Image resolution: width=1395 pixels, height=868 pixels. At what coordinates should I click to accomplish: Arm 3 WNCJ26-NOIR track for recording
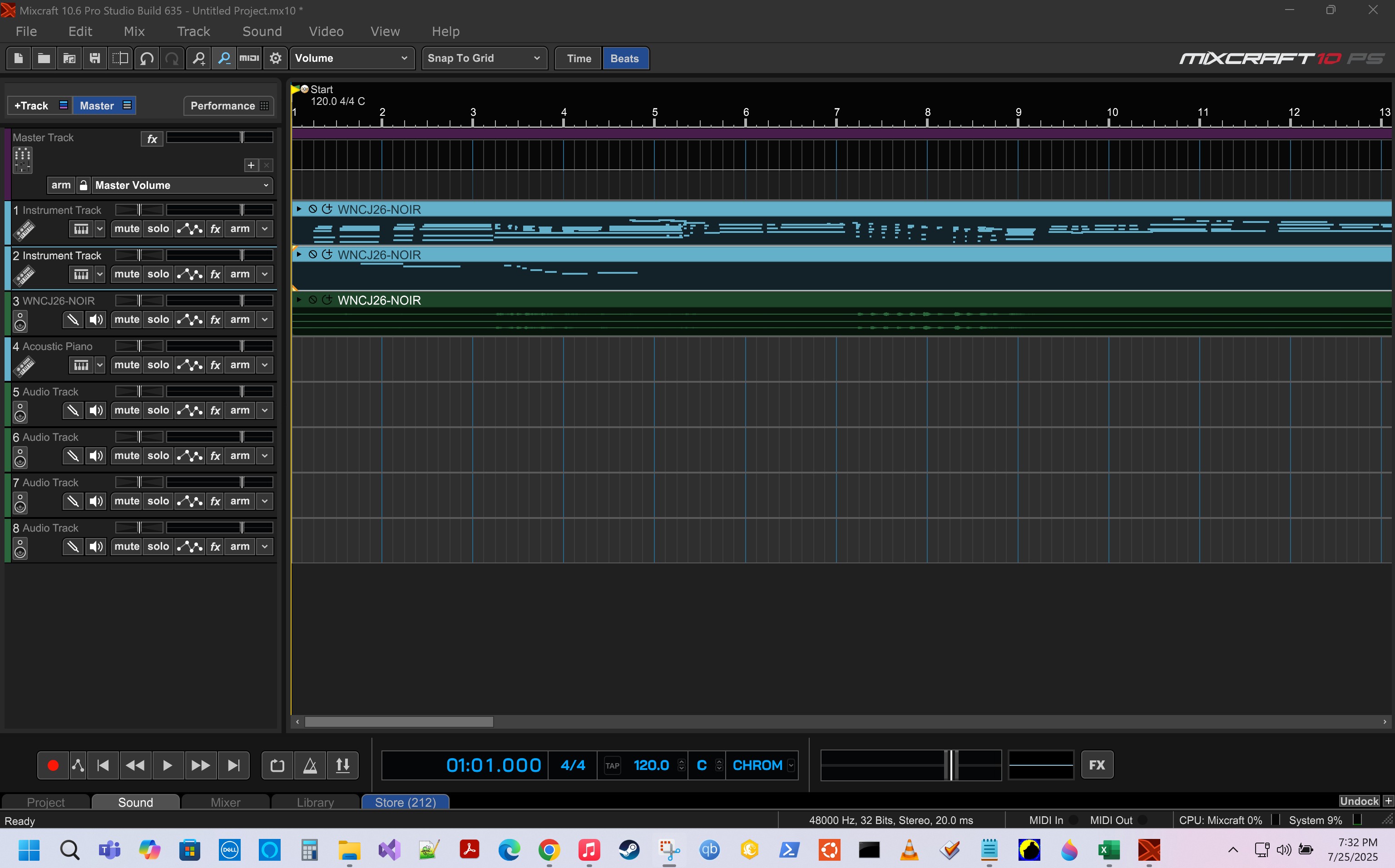point(240,319)
